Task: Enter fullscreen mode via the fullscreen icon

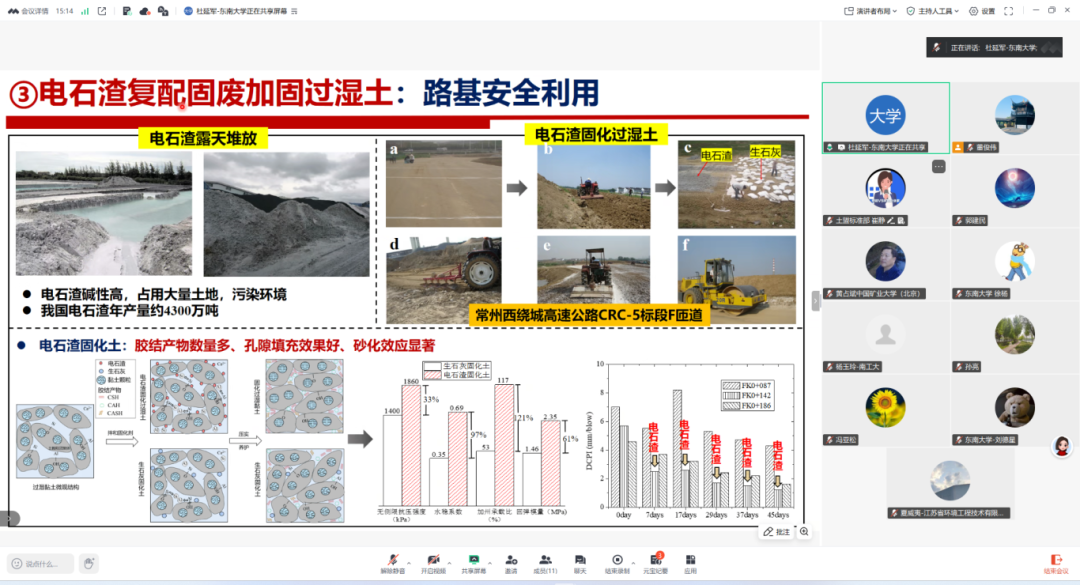Action: [1008, 11]
